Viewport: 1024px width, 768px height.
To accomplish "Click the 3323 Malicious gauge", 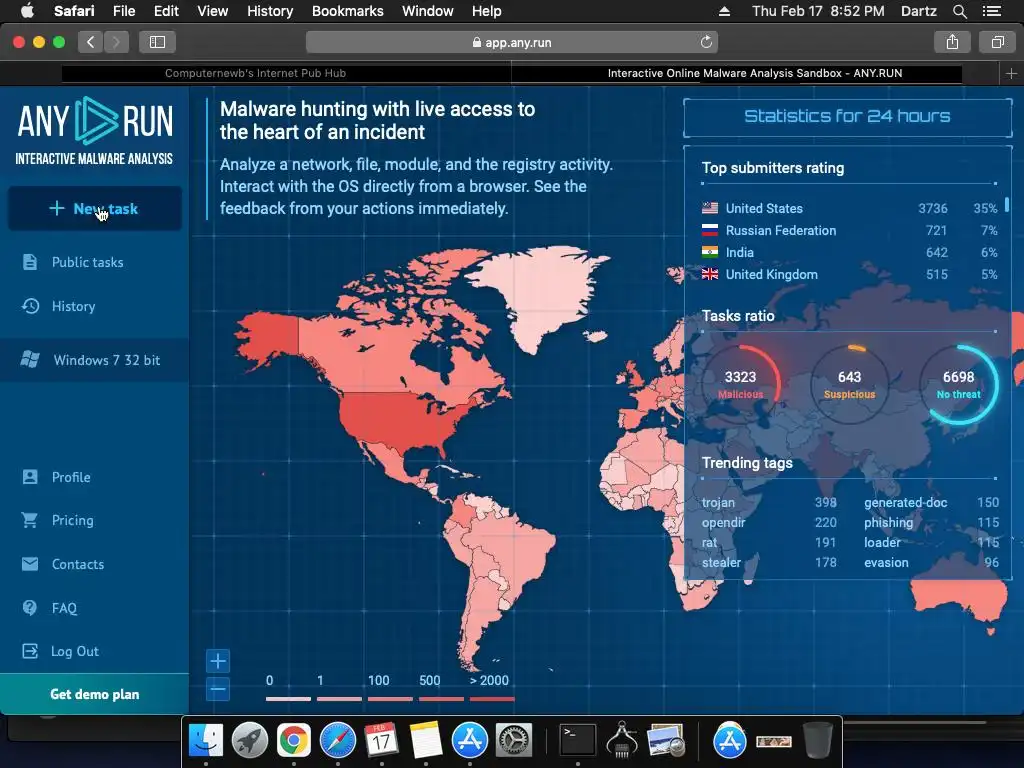I will click(x=741, y=385).
